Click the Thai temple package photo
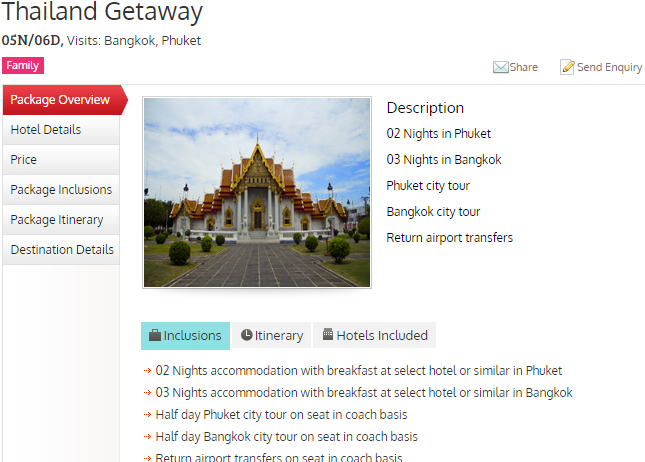 [x=257, y=192]
